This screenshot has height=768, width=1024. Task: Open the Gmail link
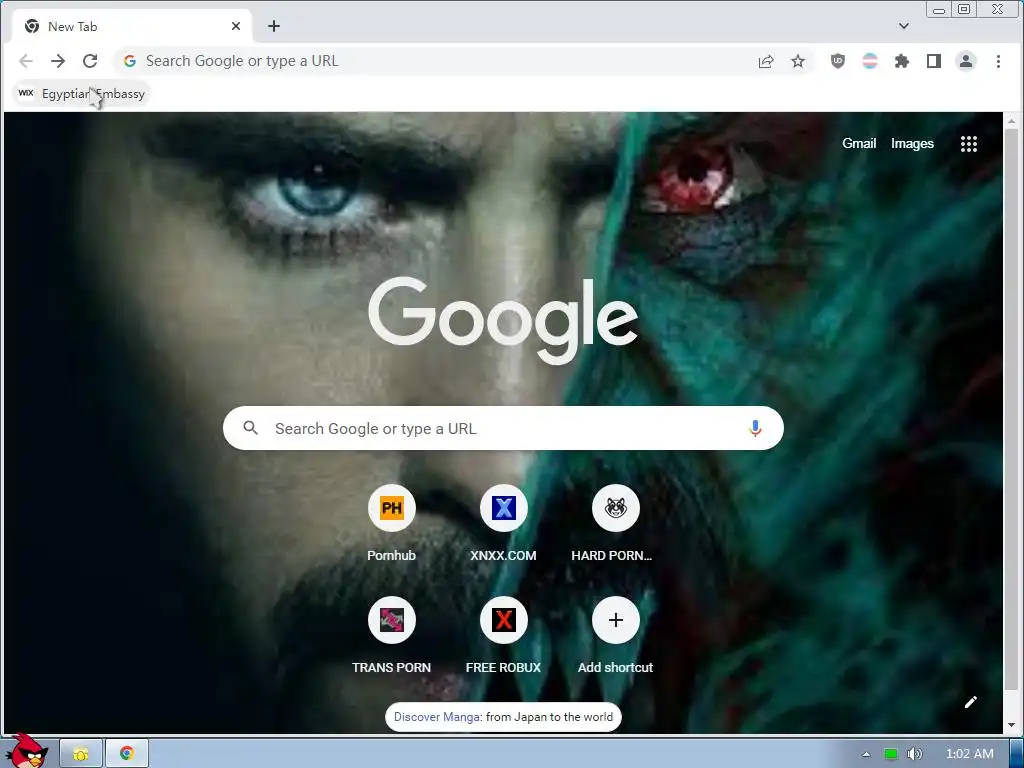coord(859,144)
